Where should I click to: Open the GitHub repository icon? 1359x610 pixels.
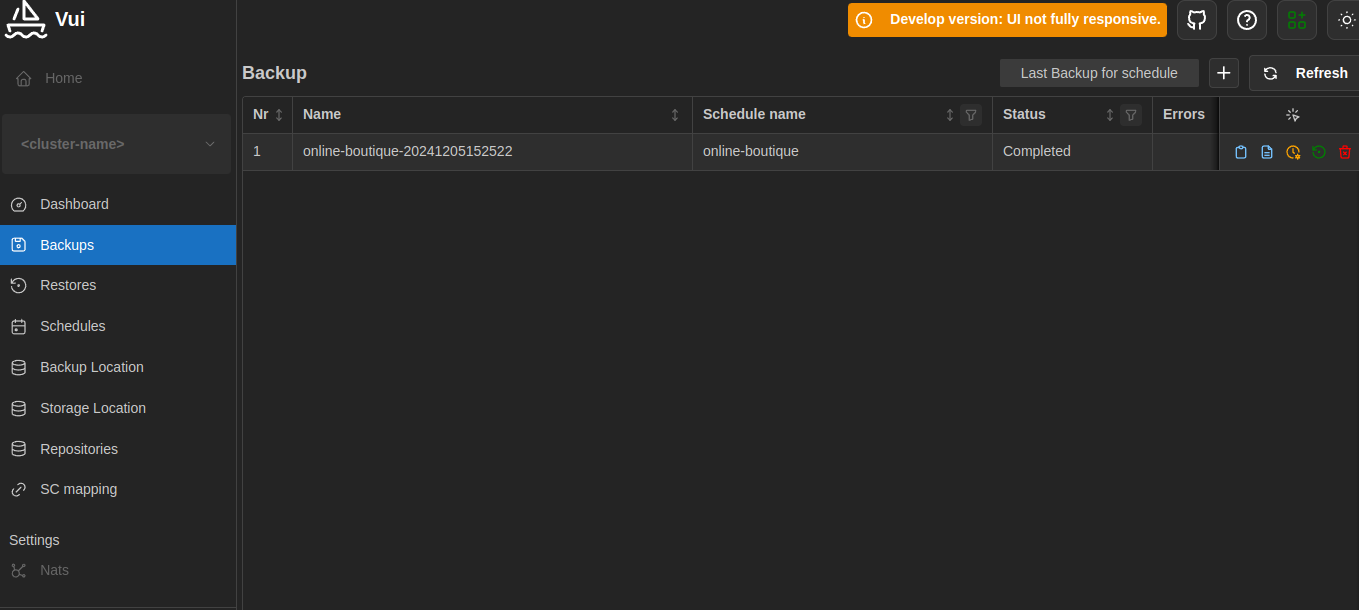[1196, 20]
